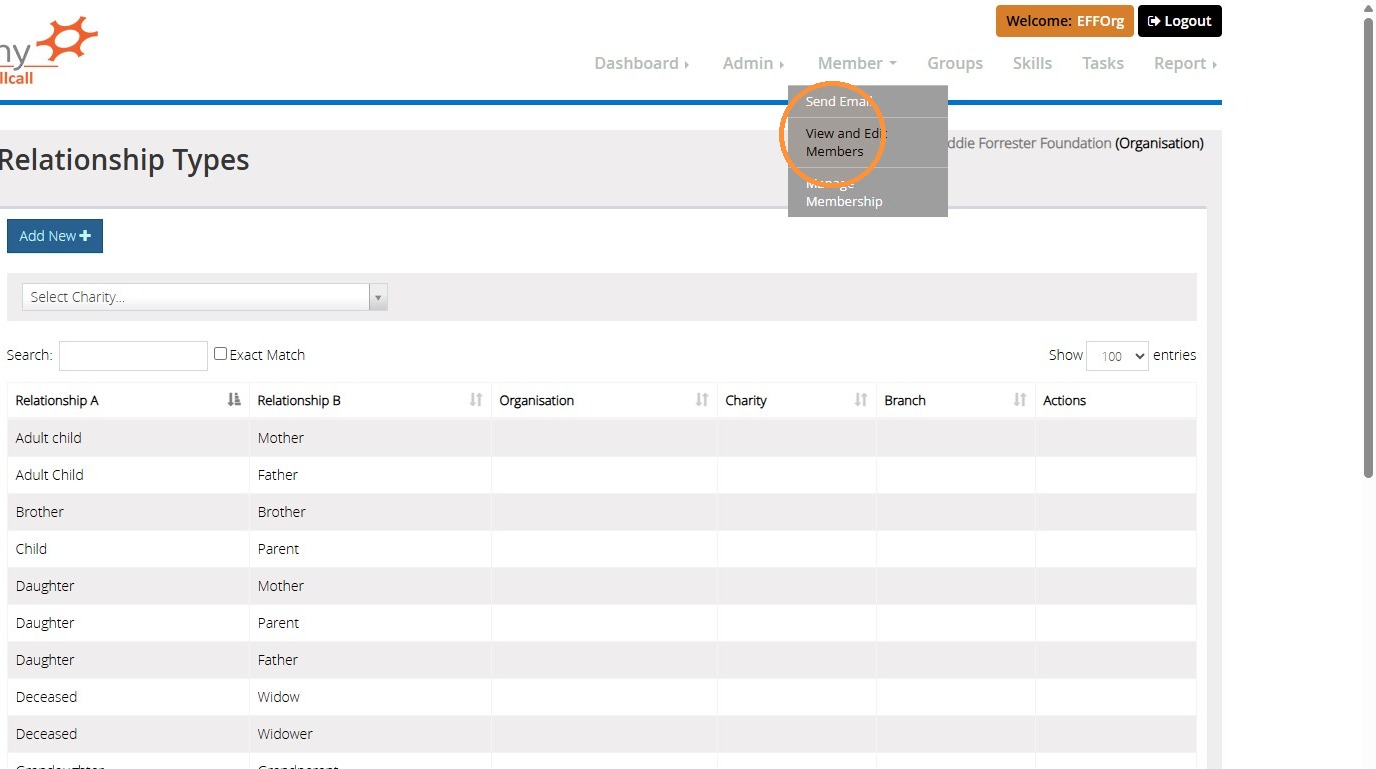Choose View and Edit Members
This screenshot has width=1376, height=769.
(868, 143)
